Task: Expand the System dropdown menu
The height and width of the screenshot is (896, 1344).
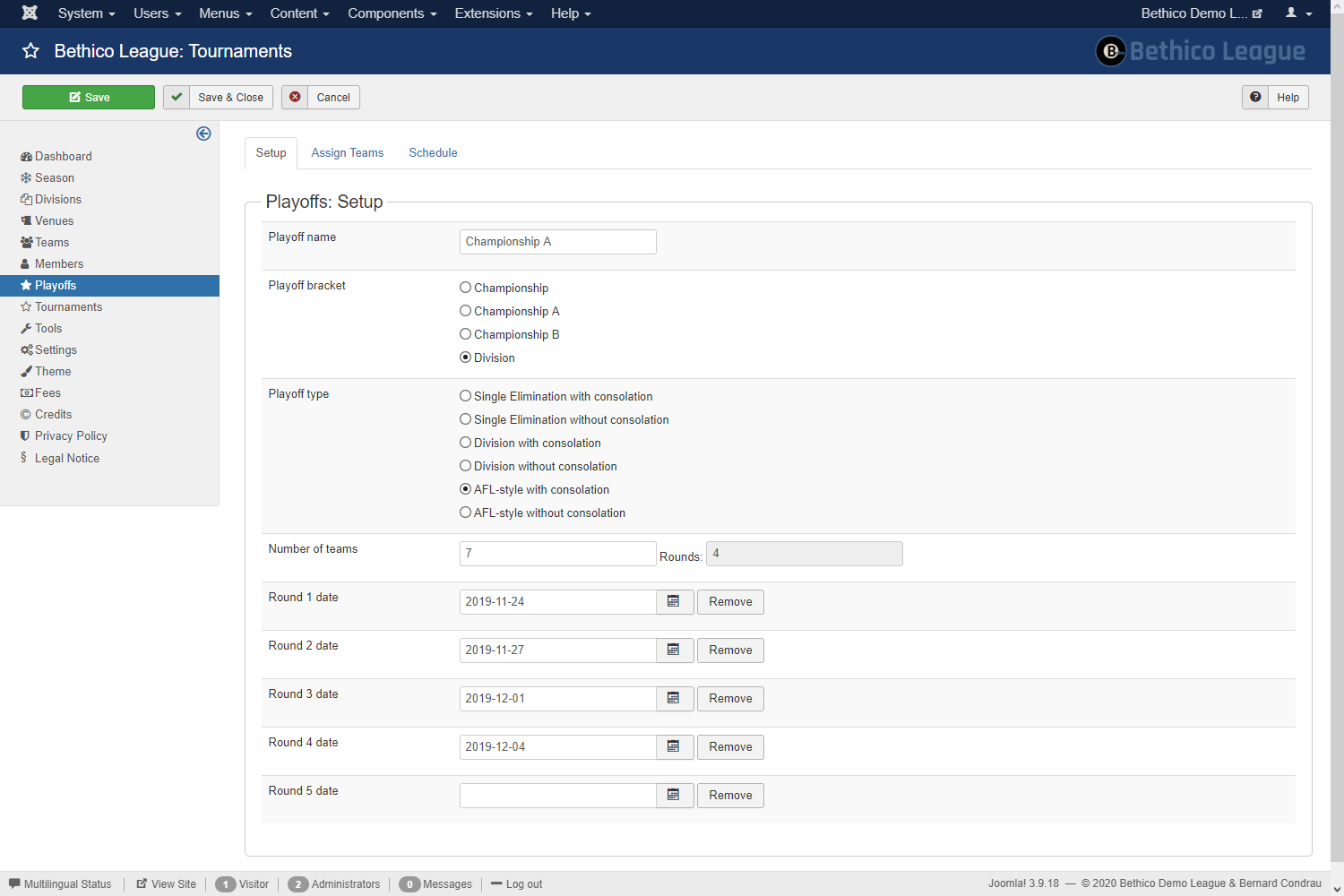Action: [x=86, y=13]
